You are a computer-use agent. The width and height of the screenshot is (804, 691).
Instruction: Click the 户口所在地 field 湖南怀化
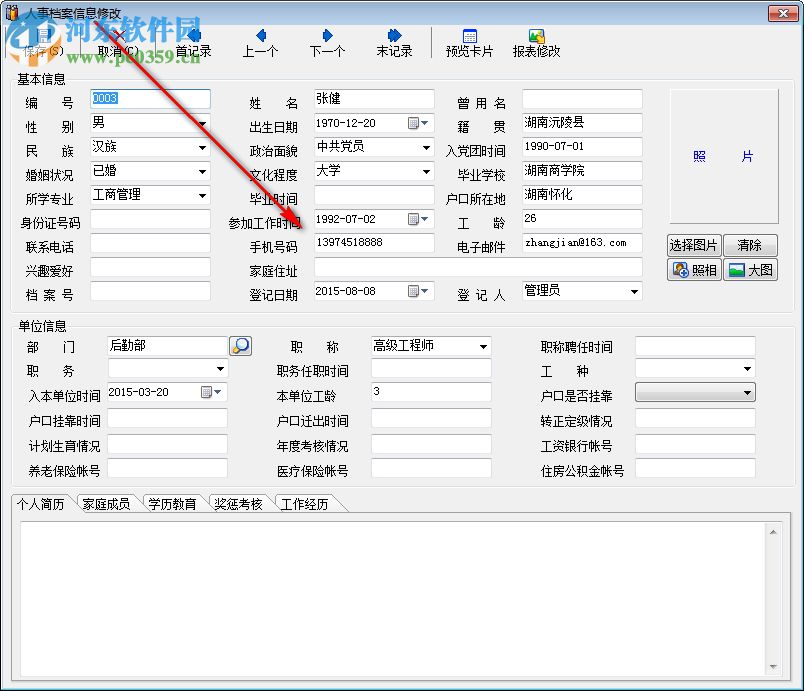pos(582,195)
